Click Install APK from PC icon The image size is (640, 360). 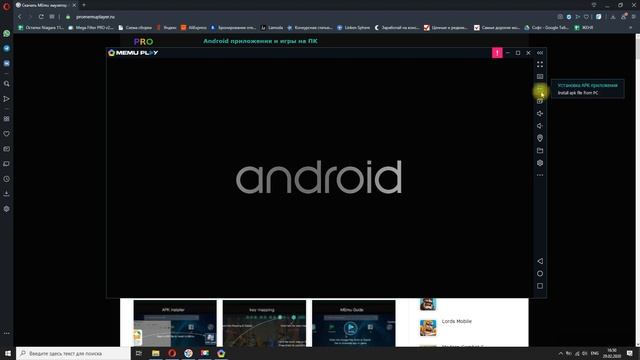[x=540, y=89]
